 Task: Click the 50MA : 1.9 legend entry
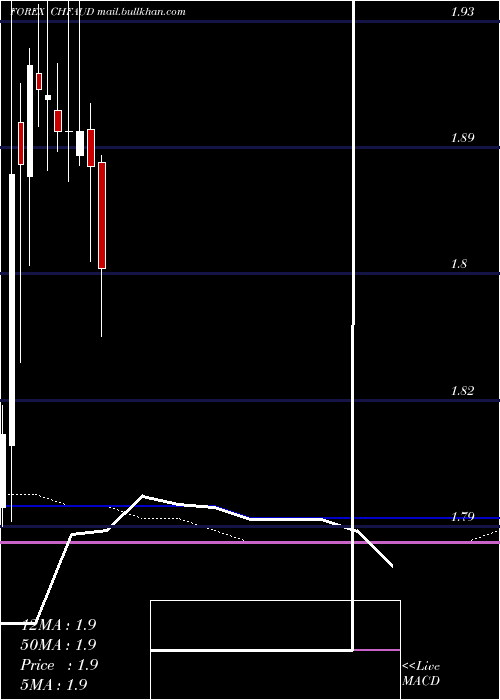pos(58,645)
